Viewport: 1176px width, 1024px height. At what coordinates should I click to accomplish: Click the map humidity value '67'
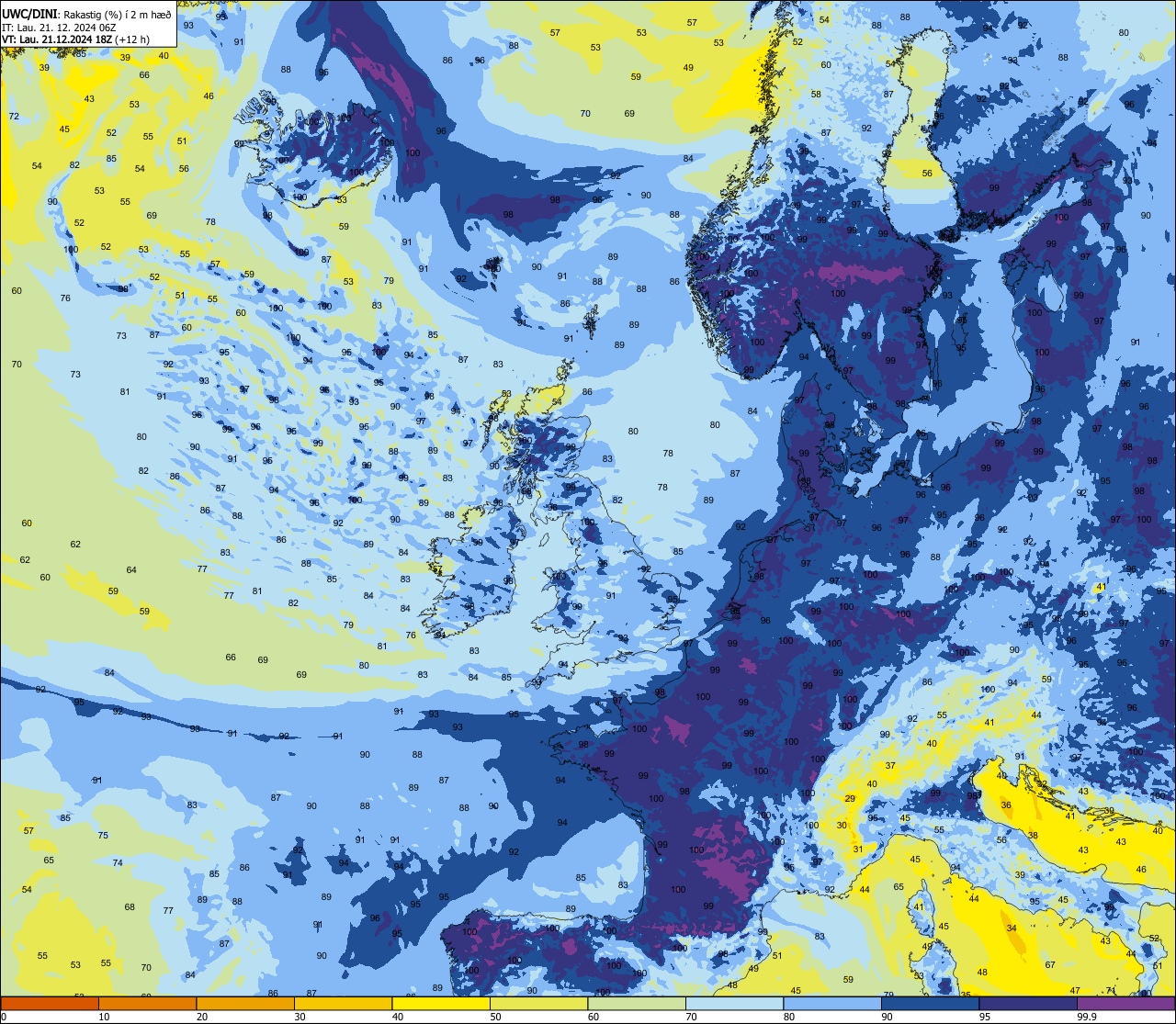tap(1050, 965)
